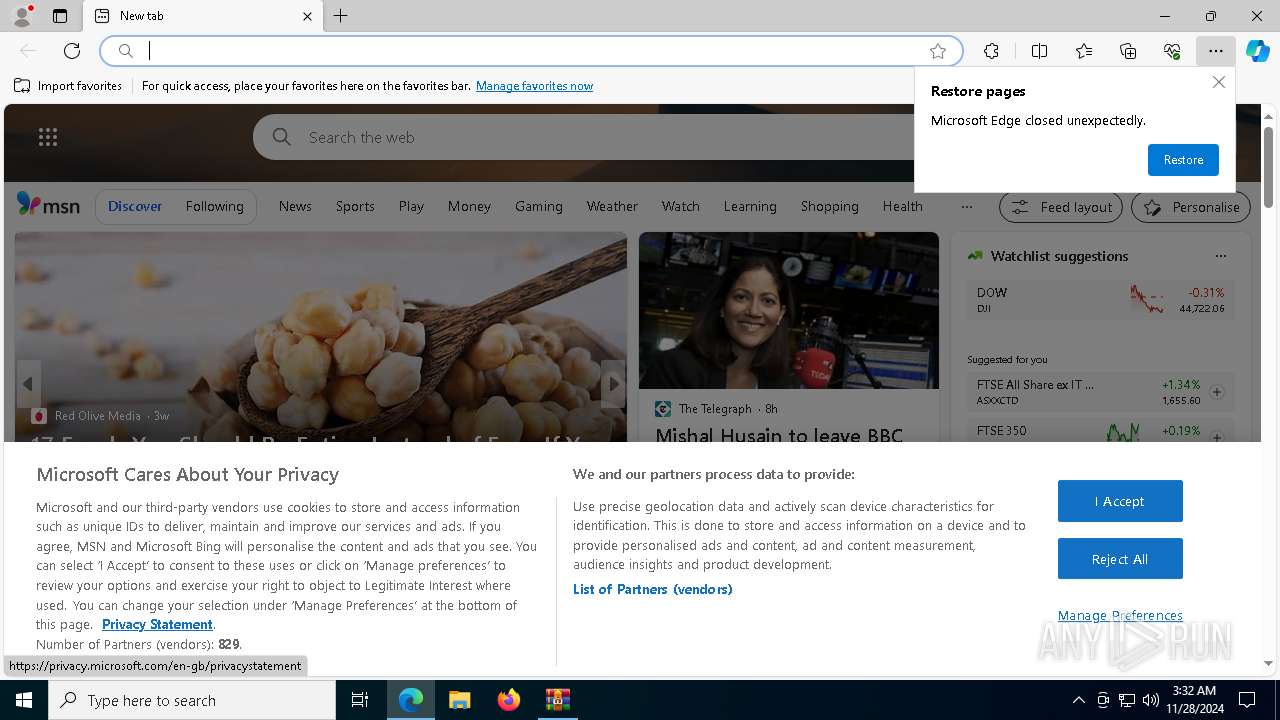This screenshot has height=720, width=1280.
Task: Open a new tab with plus button
Action: (x=341, y=16)
